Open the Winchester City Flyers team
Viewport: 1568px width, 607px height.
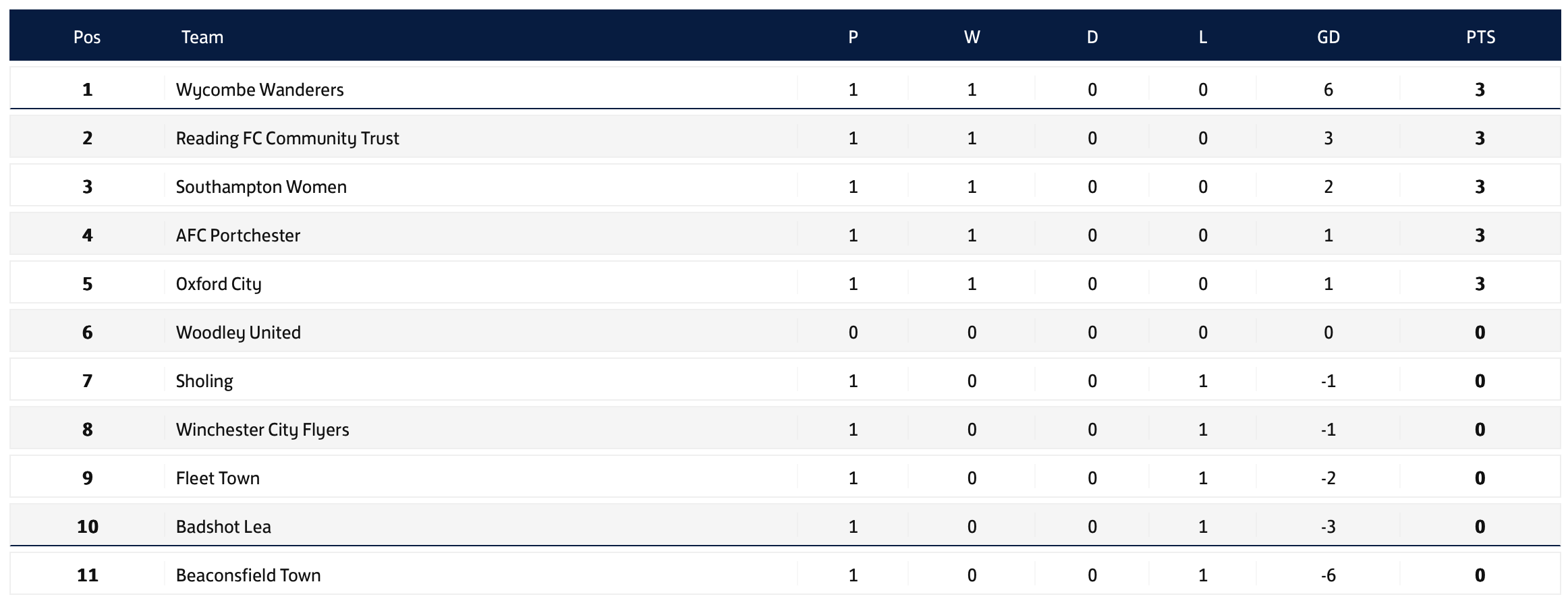click(262, 430)
